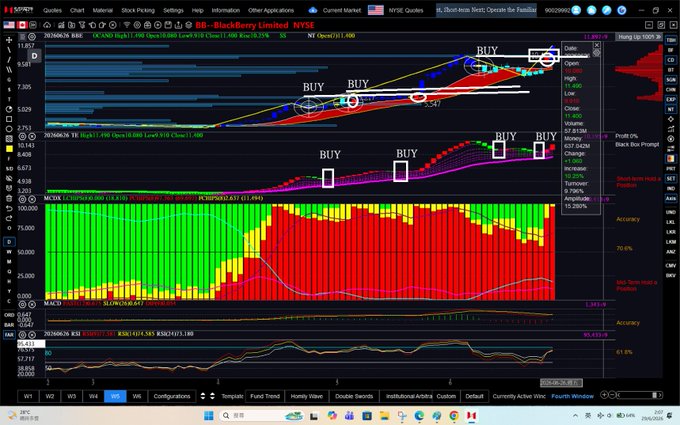Click the play circle icon in the toolbar
This screenshot has width=680, height=425.
(157, 25)
